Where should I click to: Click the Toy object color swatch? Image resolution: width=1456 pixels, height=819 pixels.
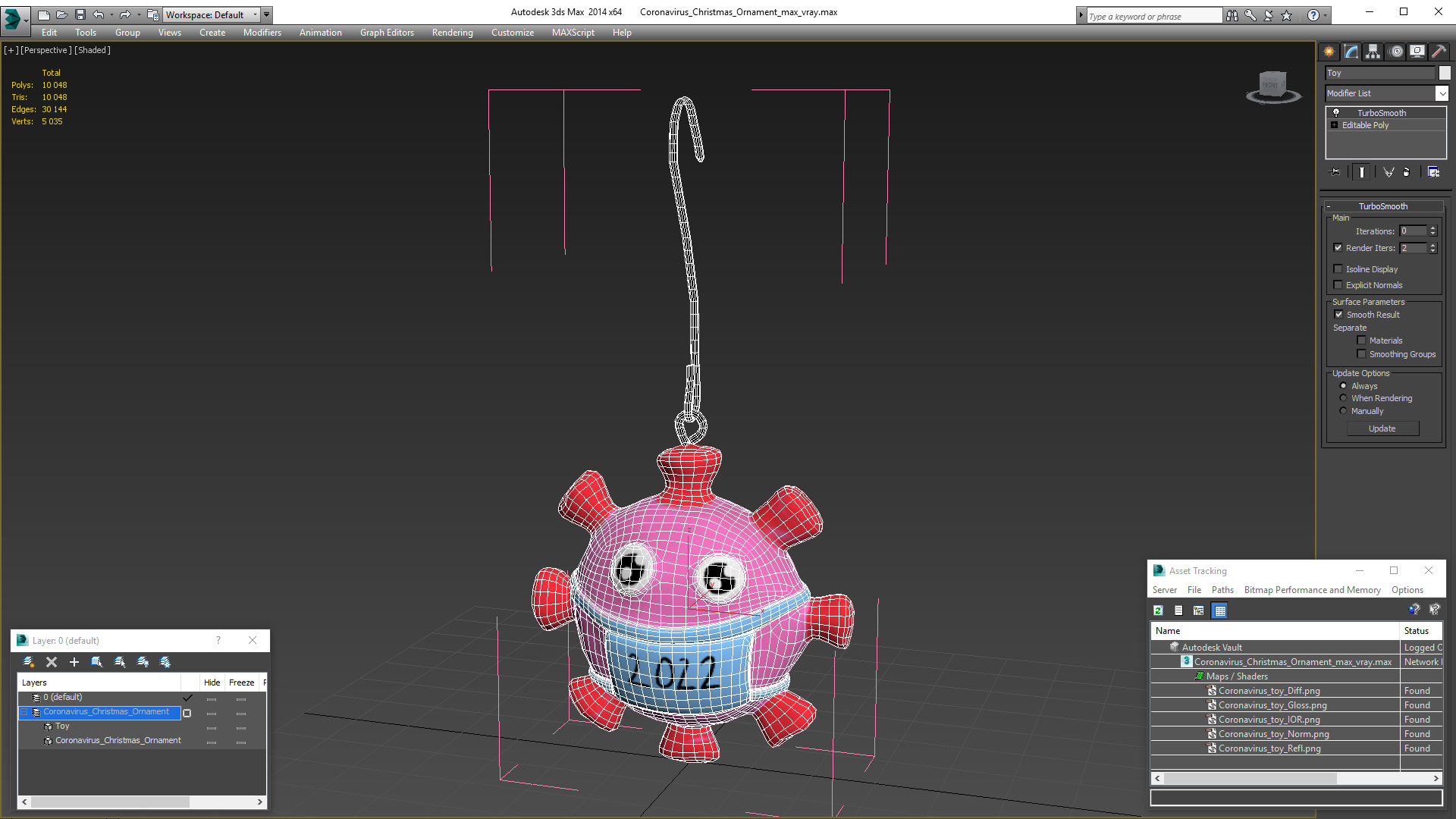tap(1445, 73)
